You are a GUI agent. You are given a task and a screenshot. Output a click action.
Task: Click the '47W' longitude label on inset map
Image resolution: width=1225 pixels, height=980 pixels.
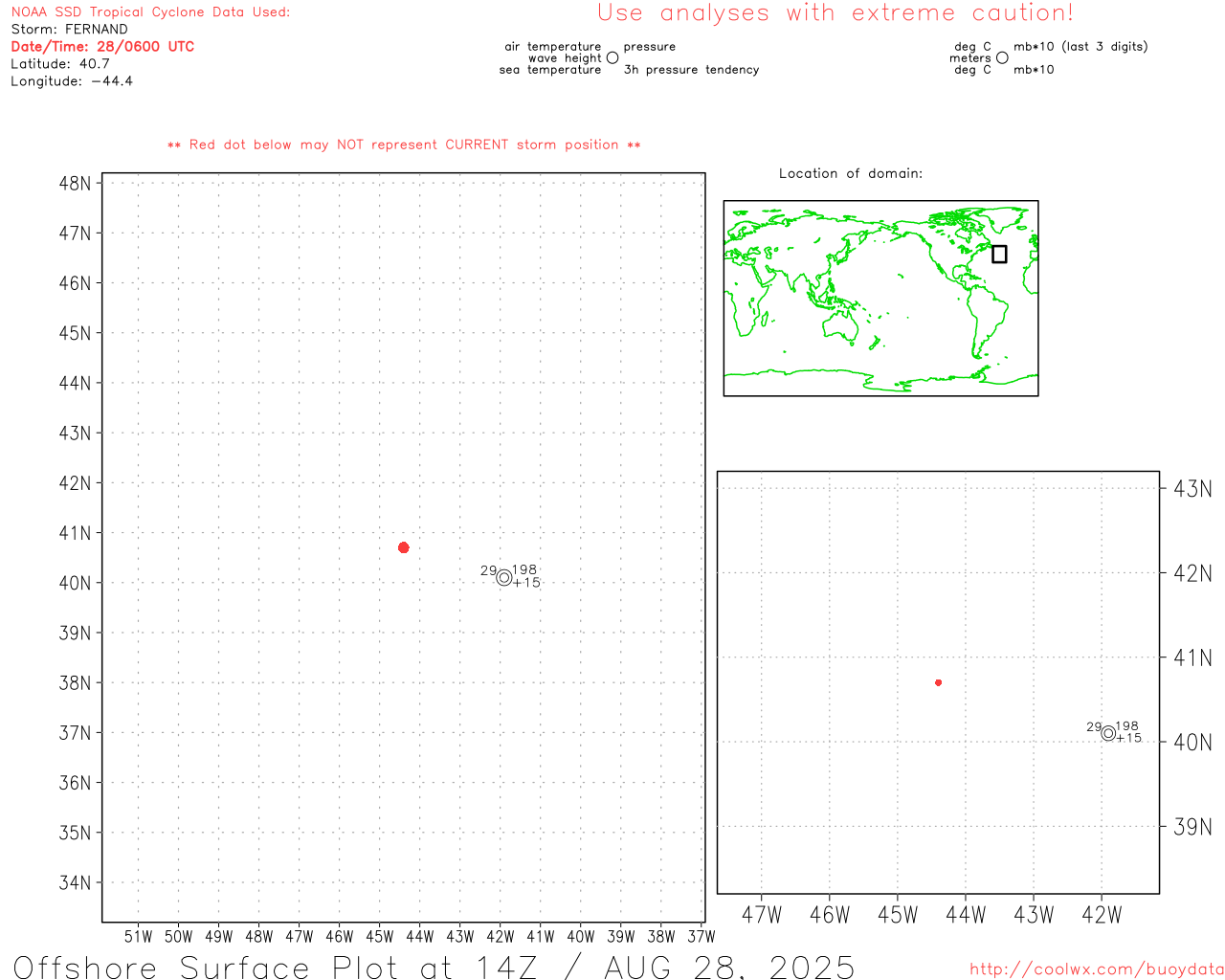click(762, 915)
